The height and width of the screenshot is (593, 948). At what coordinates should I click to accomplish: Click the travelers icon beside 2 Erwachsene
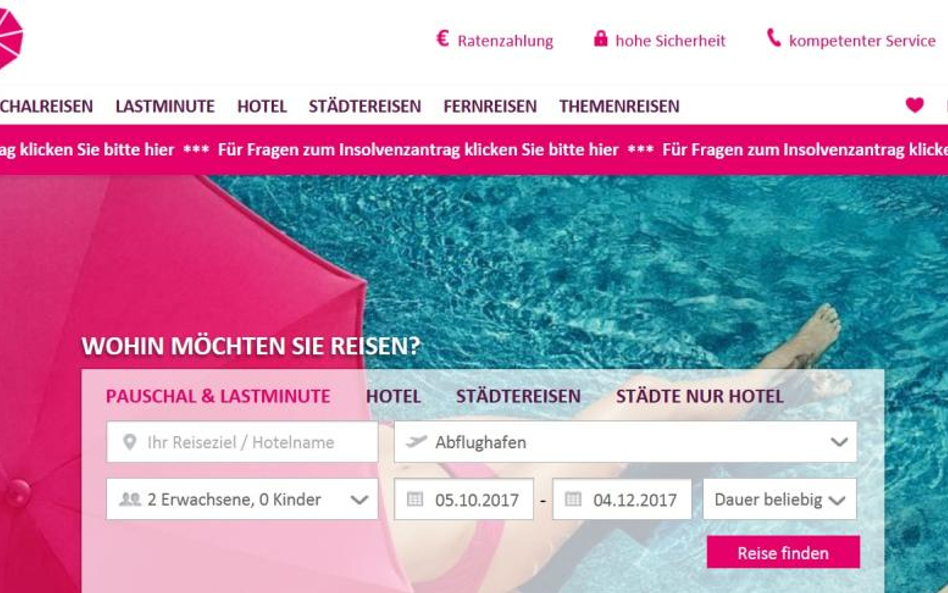click(130, 499)
